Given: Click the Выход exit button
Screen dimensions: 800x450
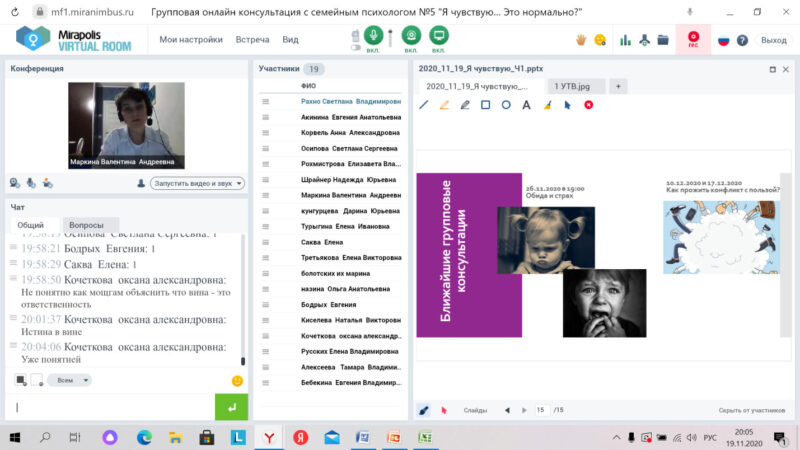Looking at the screenshot, I should 773,40.
